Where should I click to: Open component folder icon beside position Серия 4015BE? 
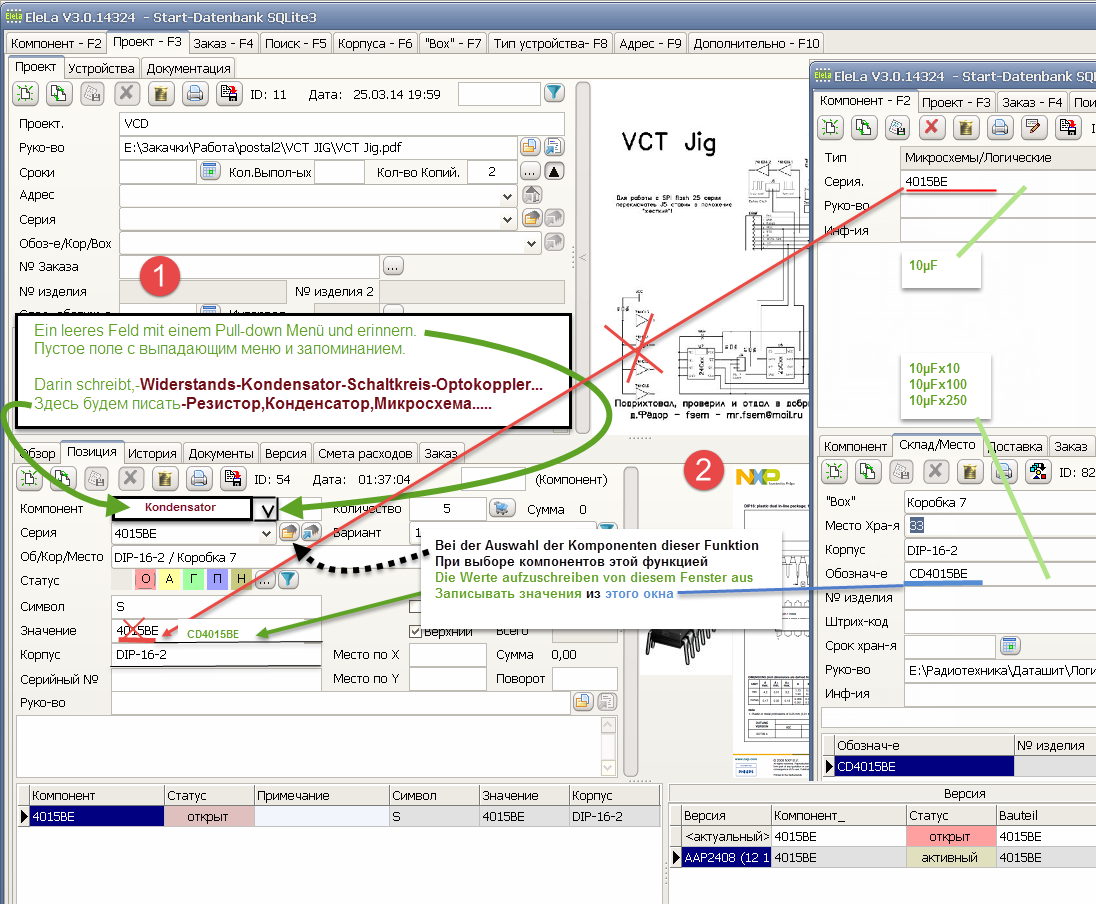(x=289, y=533)
